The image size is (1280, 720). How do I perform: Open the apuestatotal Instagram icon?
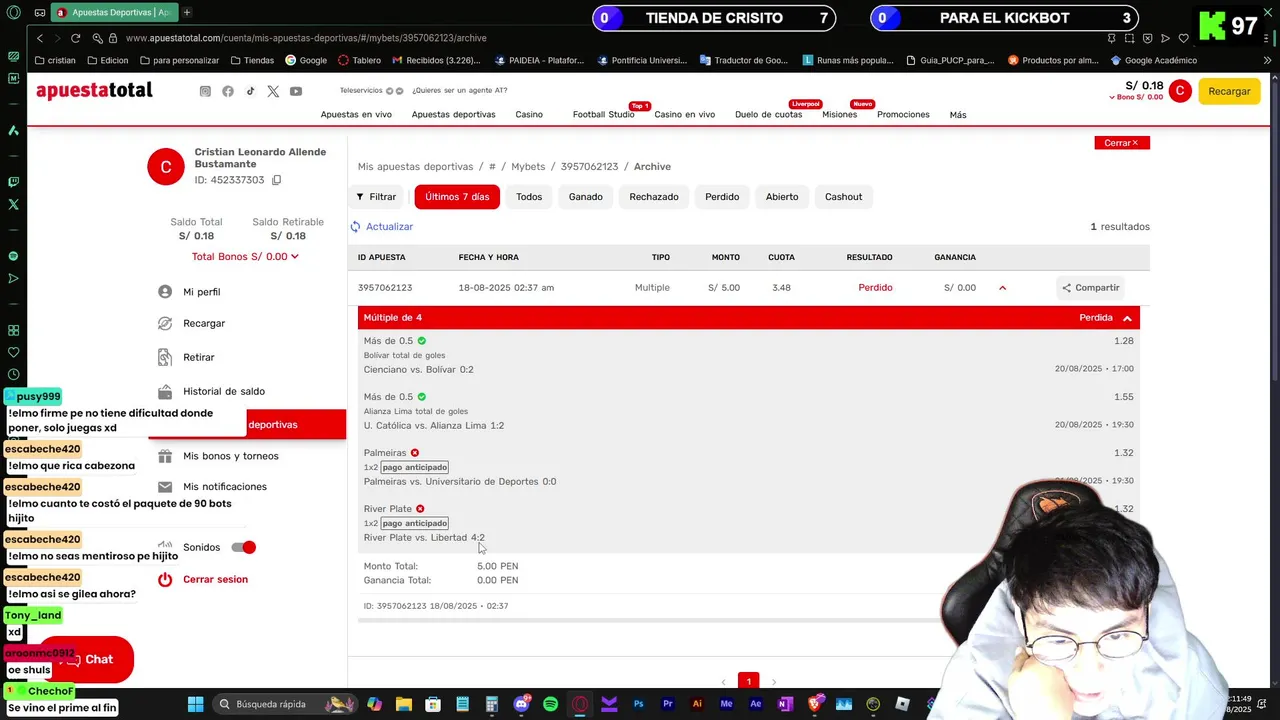point(205,91)
